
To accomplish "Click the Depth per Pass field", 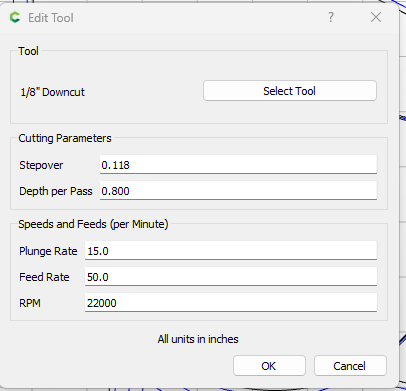I will (x=238, y=191).
